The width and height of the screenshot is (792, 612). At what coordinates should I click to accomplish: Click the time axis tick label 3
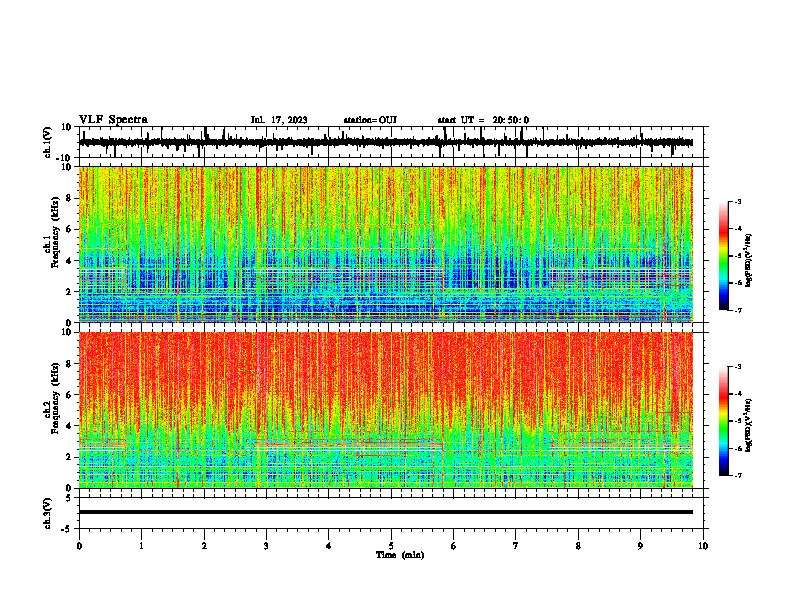click(266, 546)
